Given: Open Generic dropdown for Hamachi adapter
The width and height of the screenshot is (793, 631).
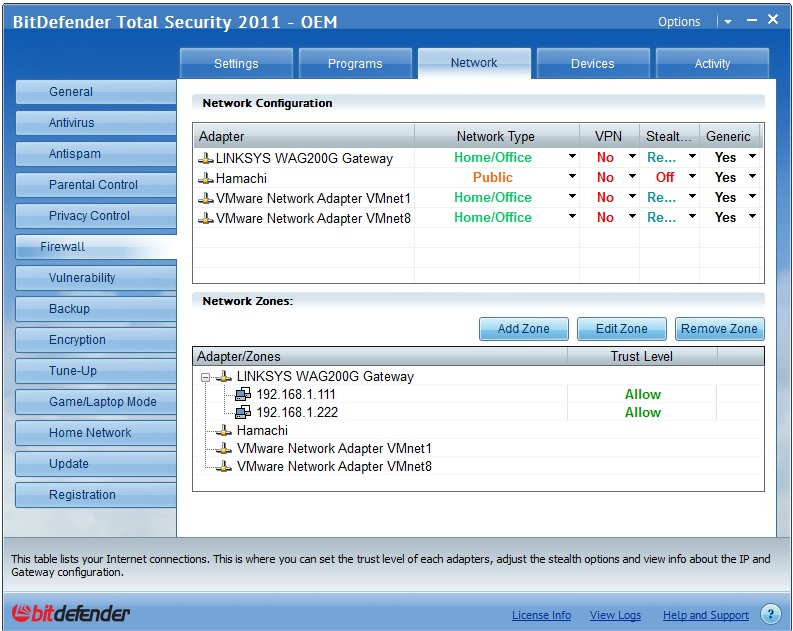Looking at the screenshot, I should (753, 176).
